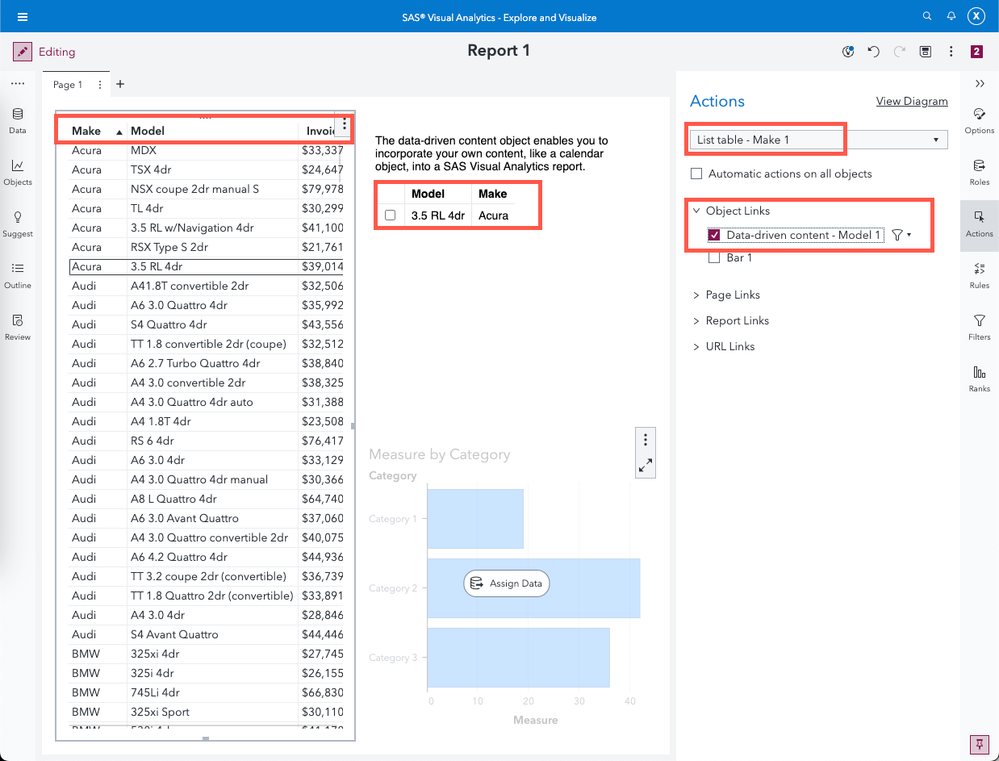Click the Acura cell in data-driven content
Screen dimensions: 999x761
(x=494, y=215)
